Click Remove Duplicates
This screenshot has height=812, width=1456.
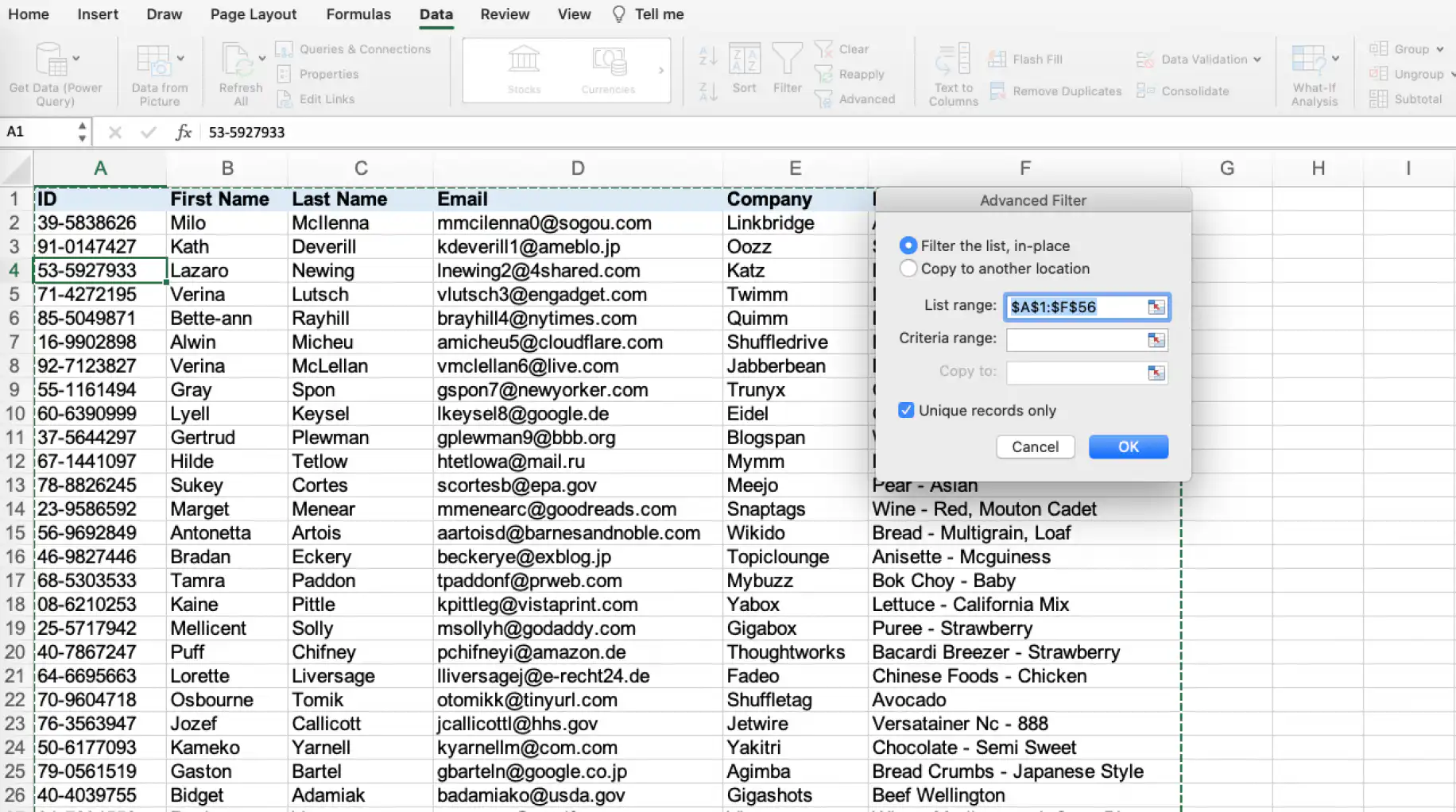[x=1055, y=91]
